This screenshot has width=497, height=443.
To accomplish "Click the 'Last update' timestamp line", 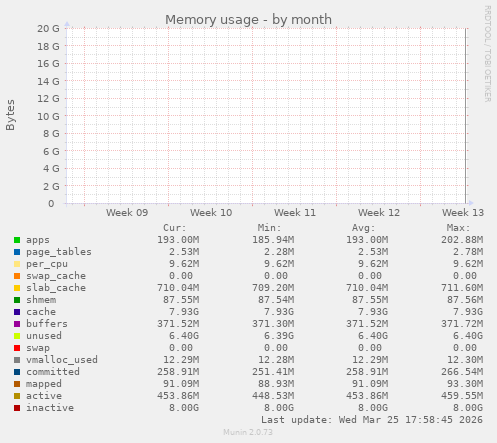I will [372, 420].
